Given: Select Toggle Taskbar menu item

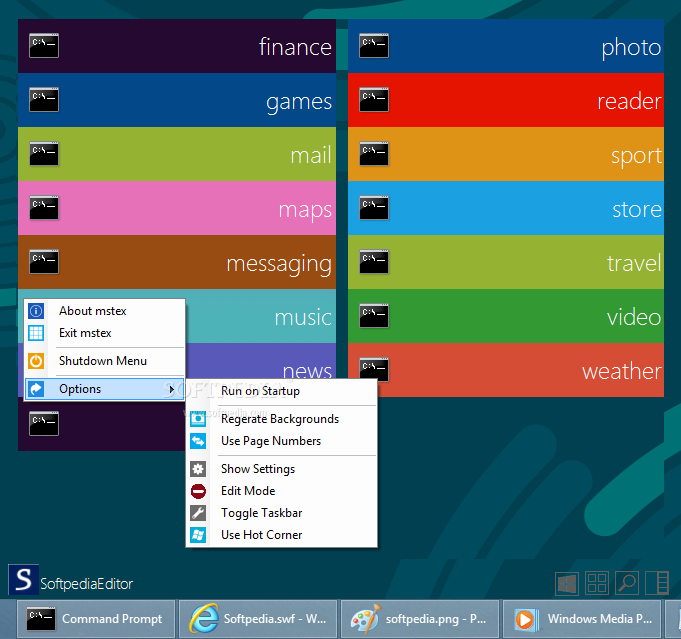Looking at the screenshot, I should 281,513.
